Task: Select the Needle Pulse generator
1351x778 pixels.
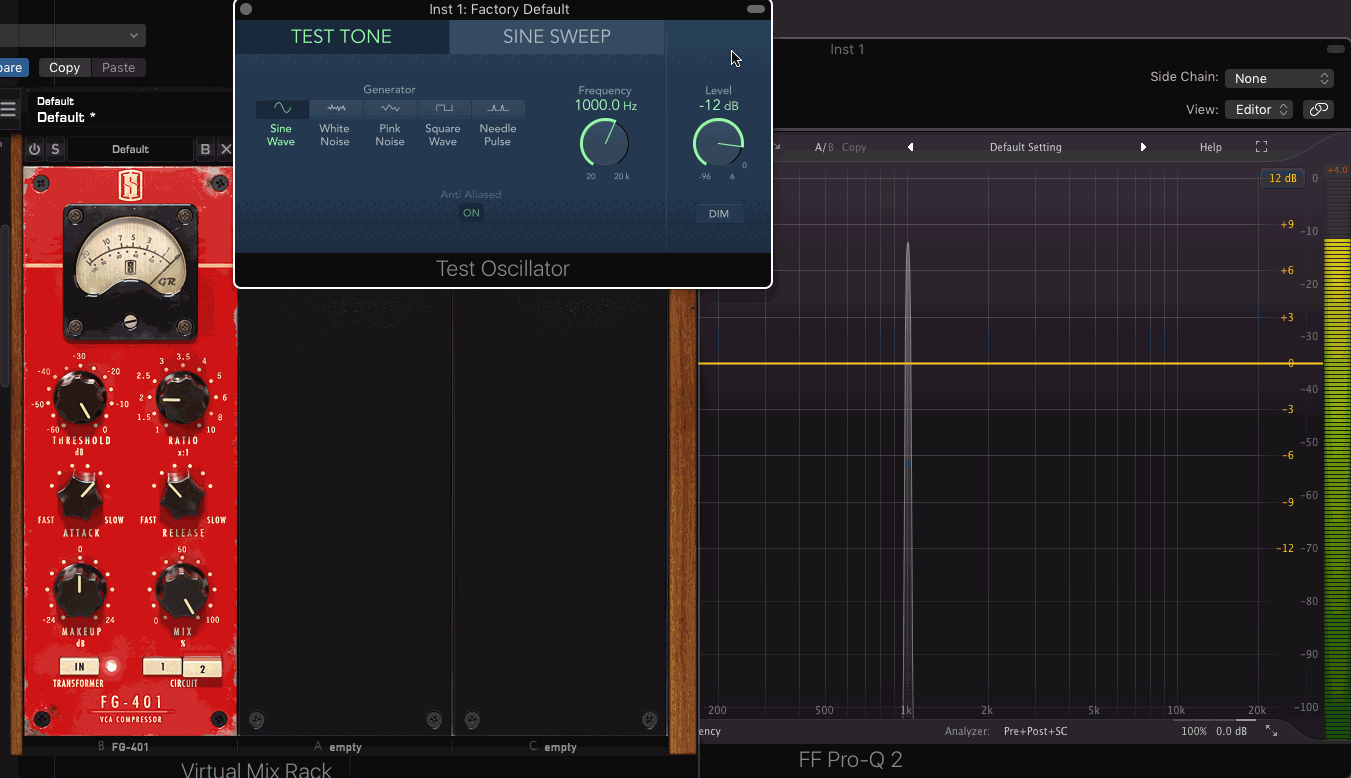Action: coord(498,123)
